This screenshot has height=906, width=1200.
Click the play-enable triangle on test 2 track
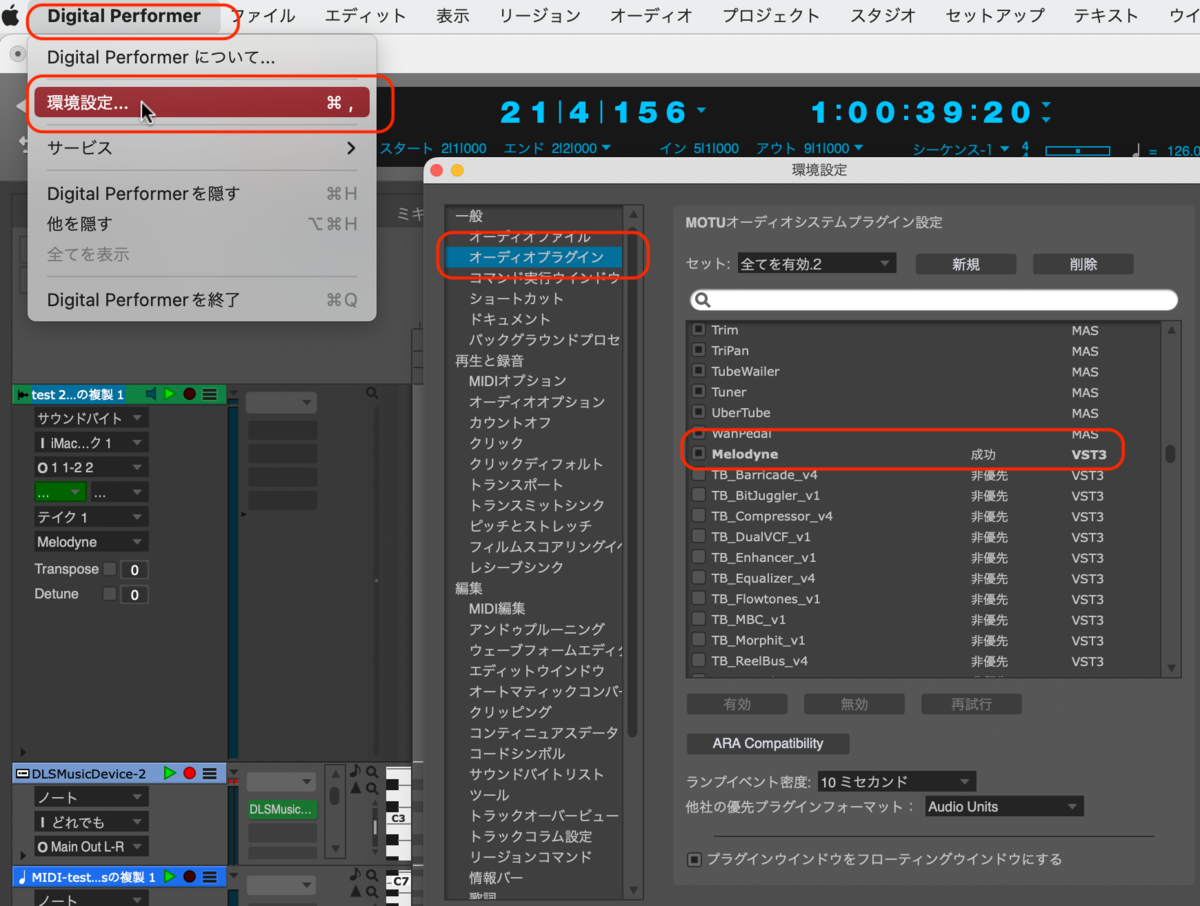click(x=170, y=395)
